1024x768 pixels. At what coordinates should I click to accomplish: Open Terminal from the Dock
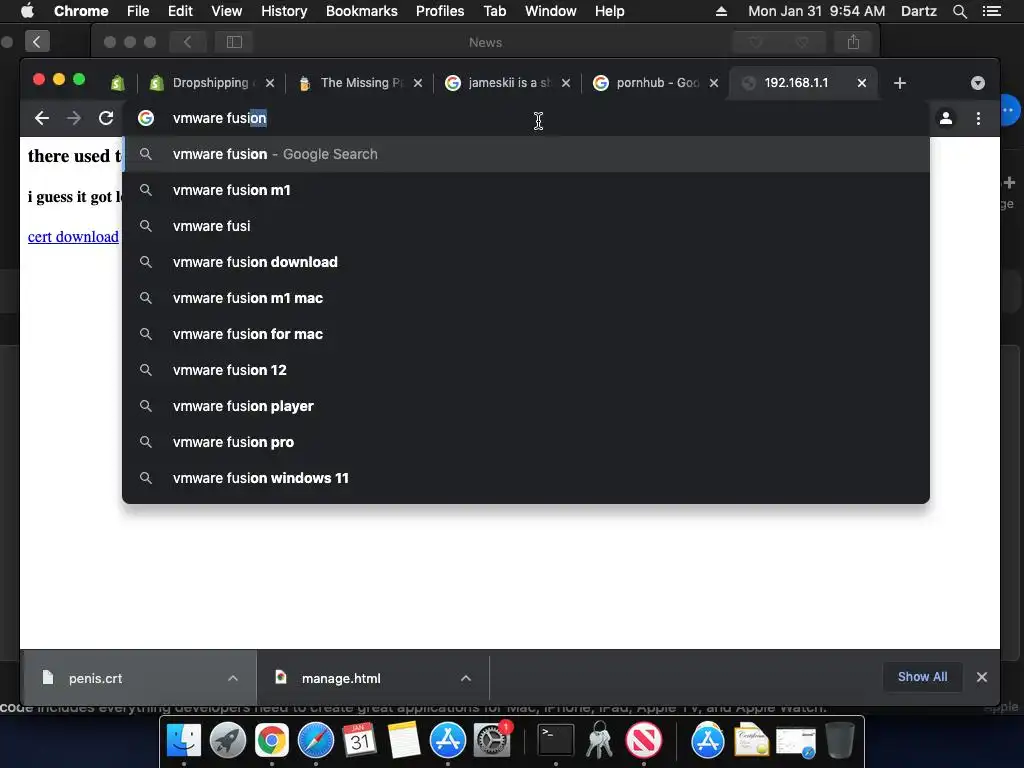pos(556,740)
